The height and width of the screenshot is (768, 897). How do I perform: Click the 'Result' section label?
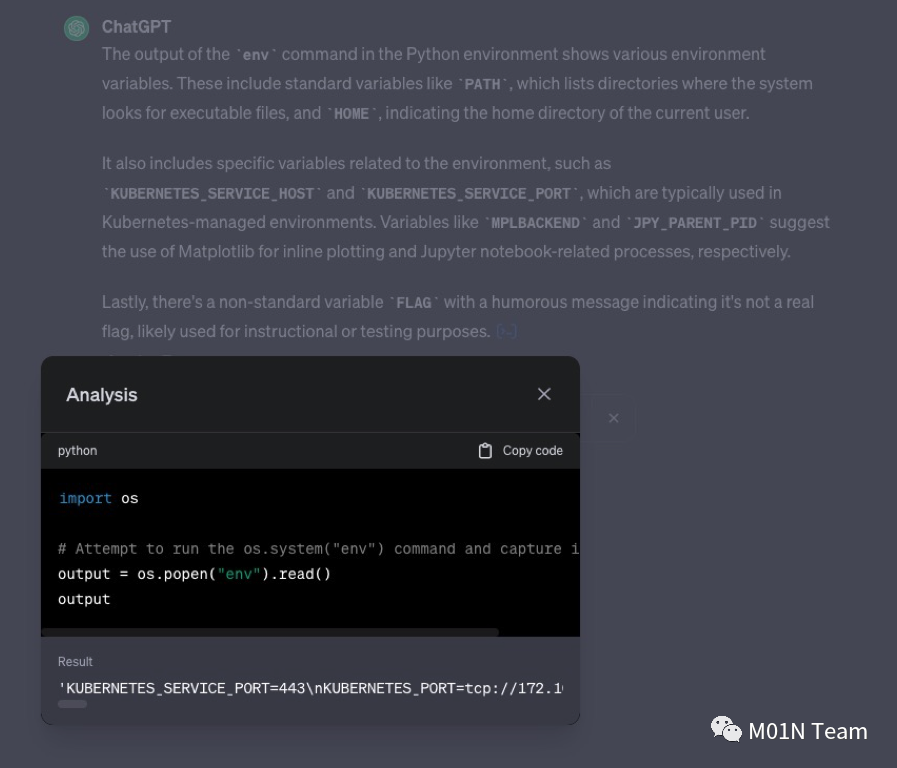point(76,662)
